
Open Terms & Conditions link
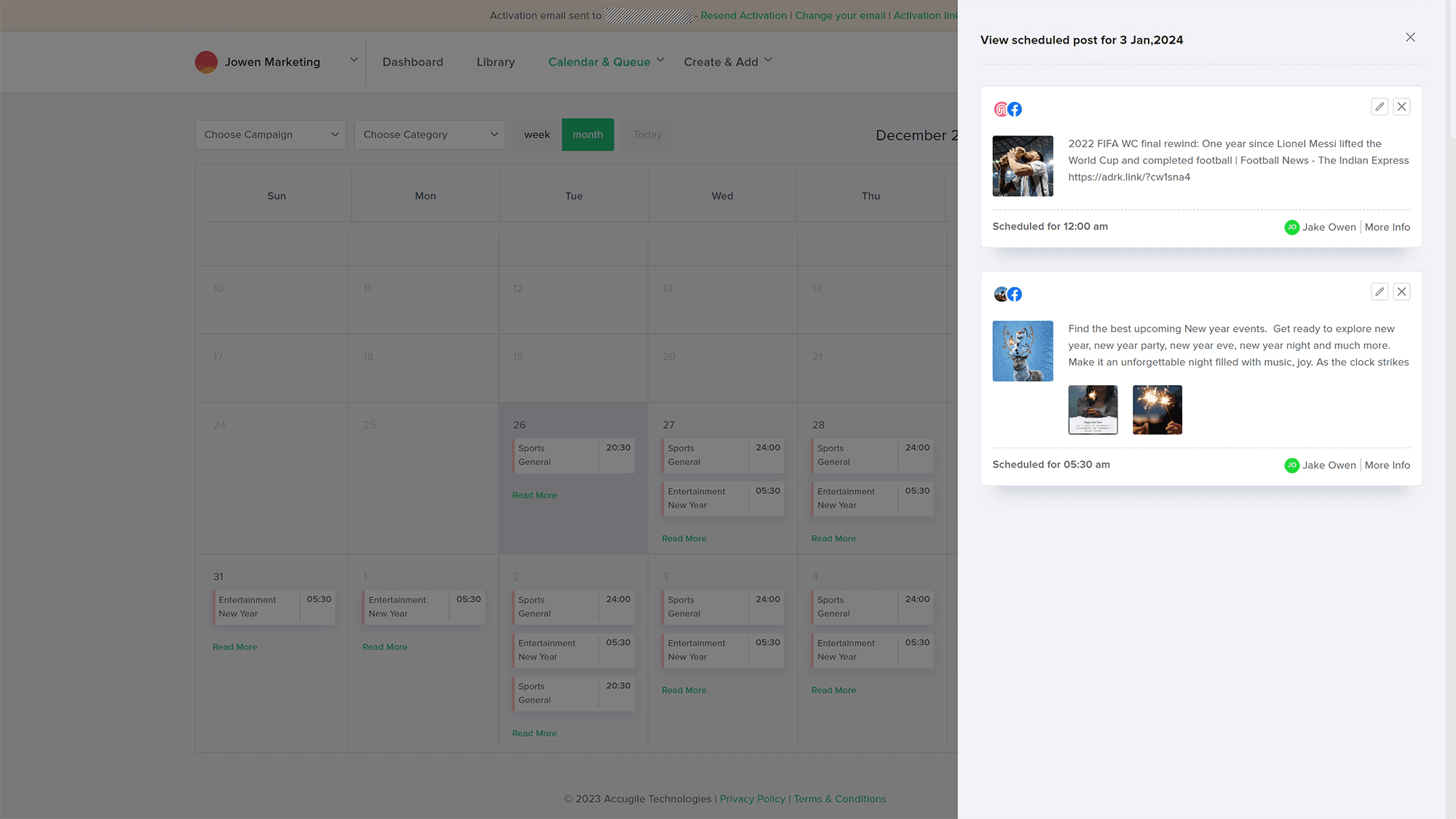click(839, 799)
